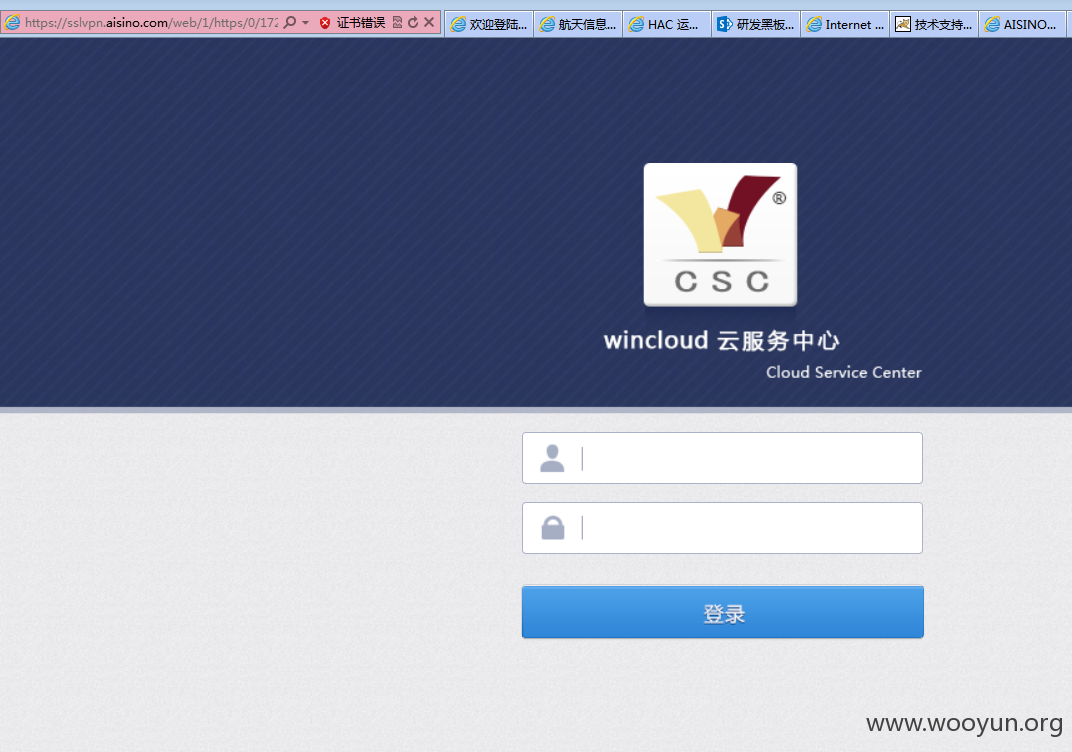Image resolution: width=1072 pixels, height=752 pixels.
Task: Stop loading with the X icon
Action: (x=429, y=23)
